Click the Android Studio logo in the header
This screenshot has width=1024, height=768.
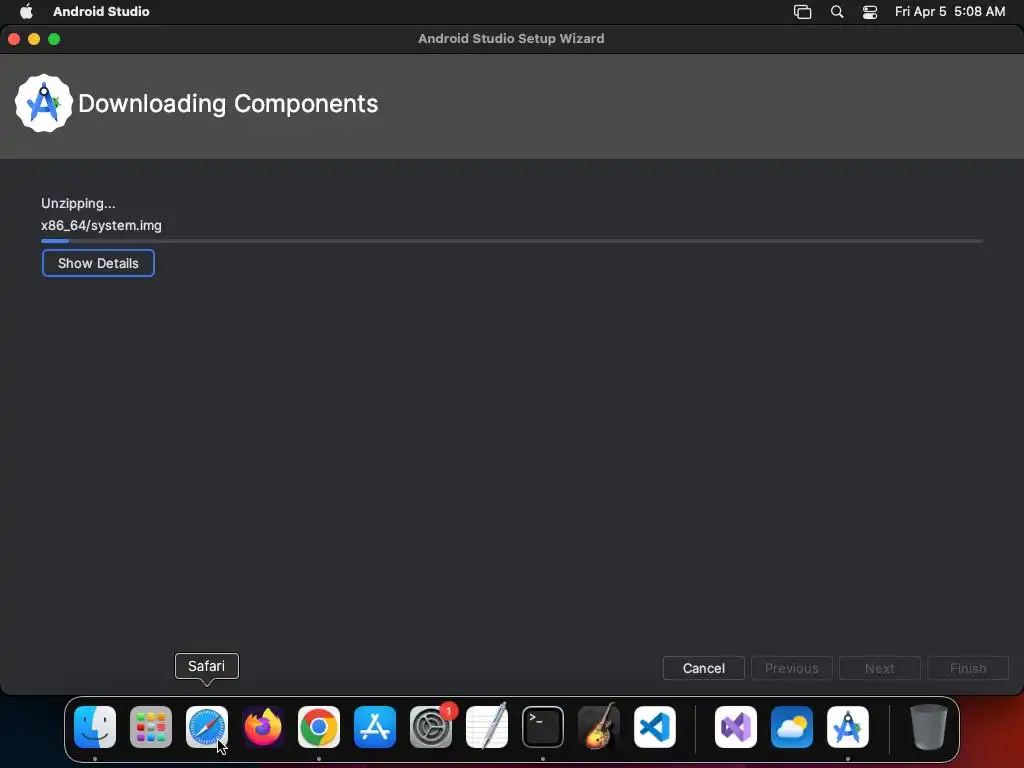[x=44, y=103]
